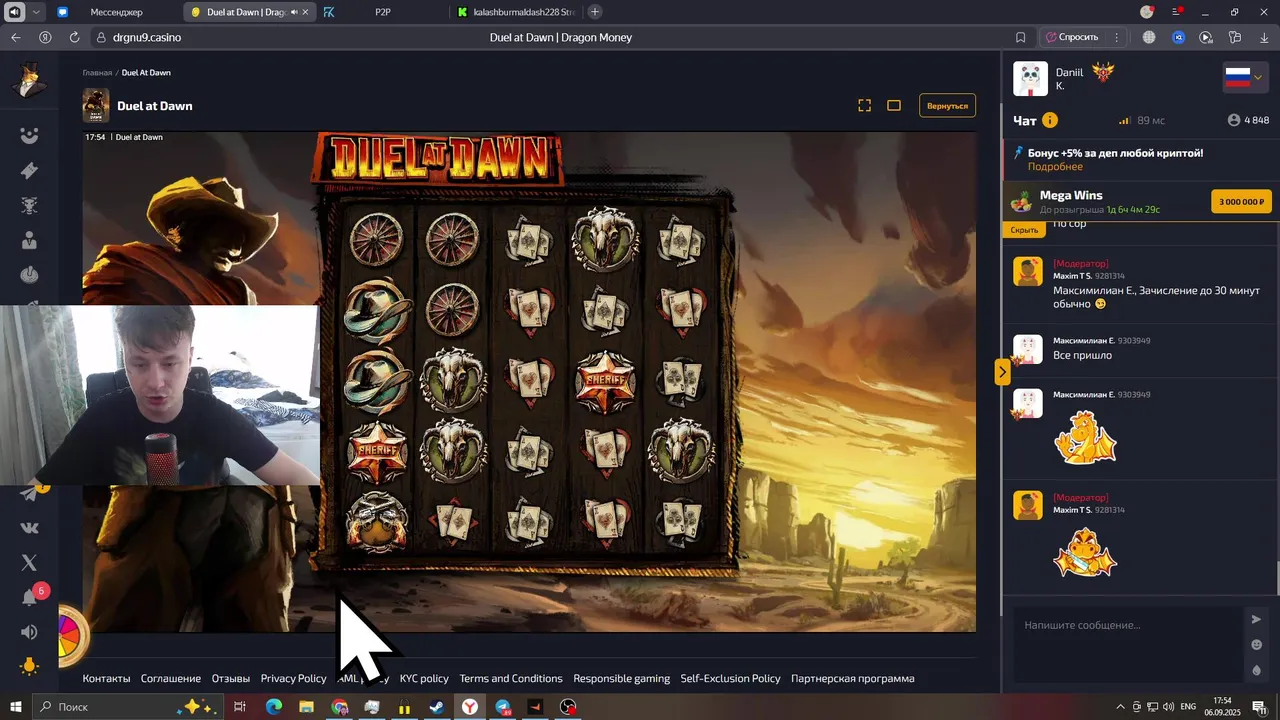Open the ticket icon in left sidebar
Viewport: 1280px width, 720px height.
coord(30,171)
